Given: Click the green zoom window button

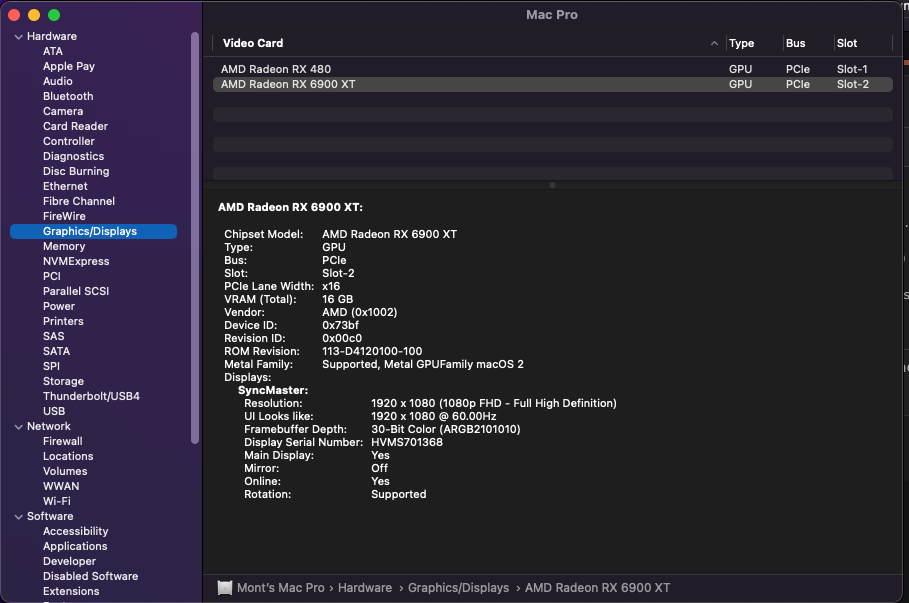Looking at the screenshot, I should pos(54,15).
